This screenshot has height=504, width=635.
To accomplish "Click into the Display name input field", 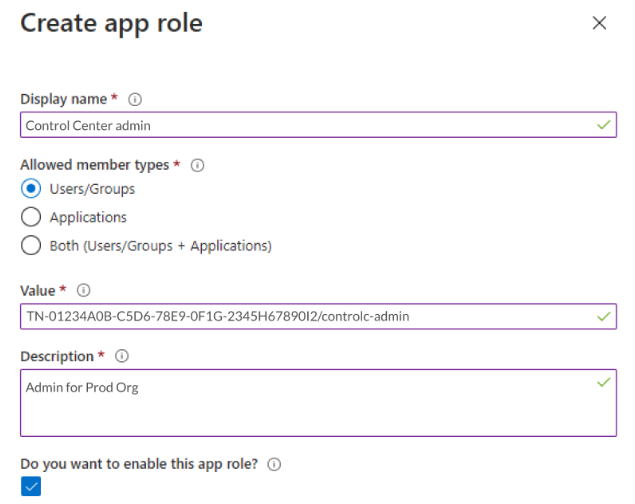I will 318,125.
